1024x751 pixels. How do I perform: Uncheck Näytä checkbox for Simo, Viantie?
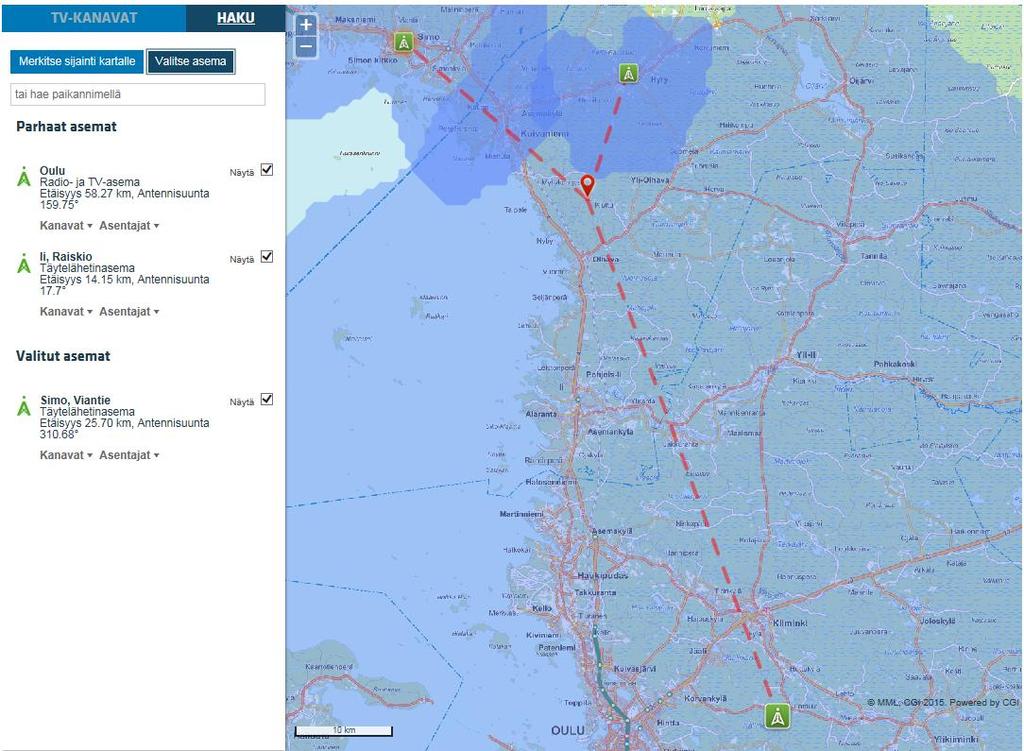(x=266, y=399)
